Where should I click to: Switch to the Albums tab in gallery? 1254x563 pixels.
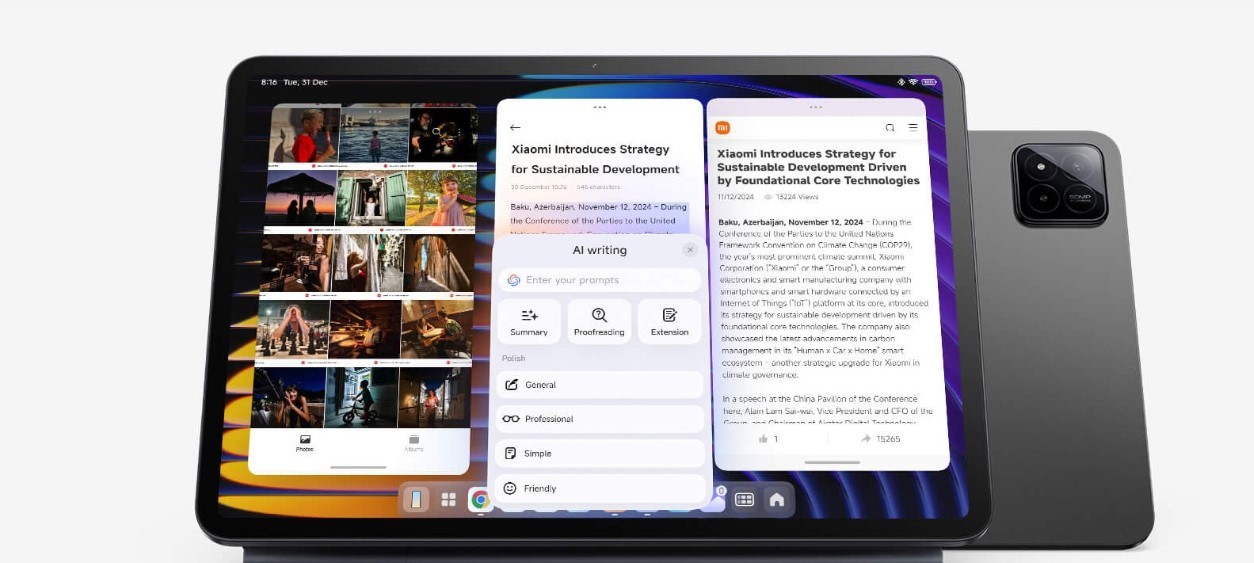(x=413, y=443)
